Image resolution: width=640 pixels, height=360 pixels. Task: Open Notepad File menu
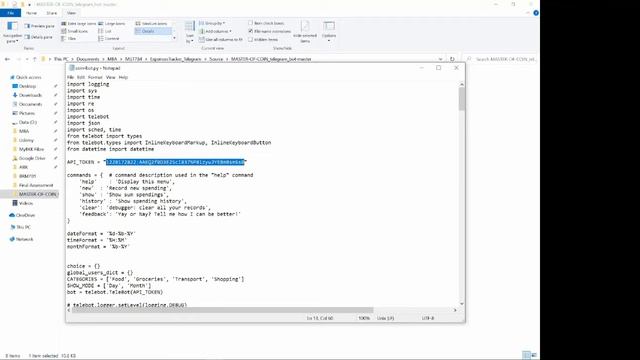tap(70, 77)
